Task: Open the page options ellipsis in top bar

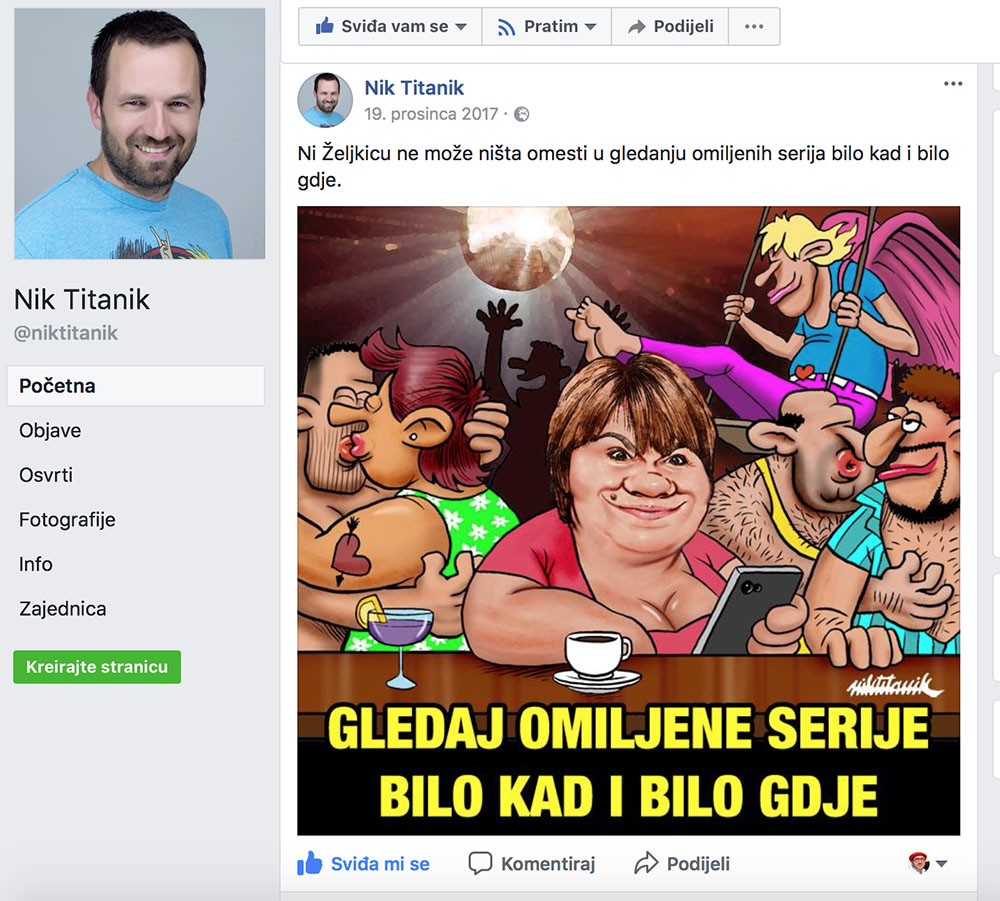Action: click(754, 26)
